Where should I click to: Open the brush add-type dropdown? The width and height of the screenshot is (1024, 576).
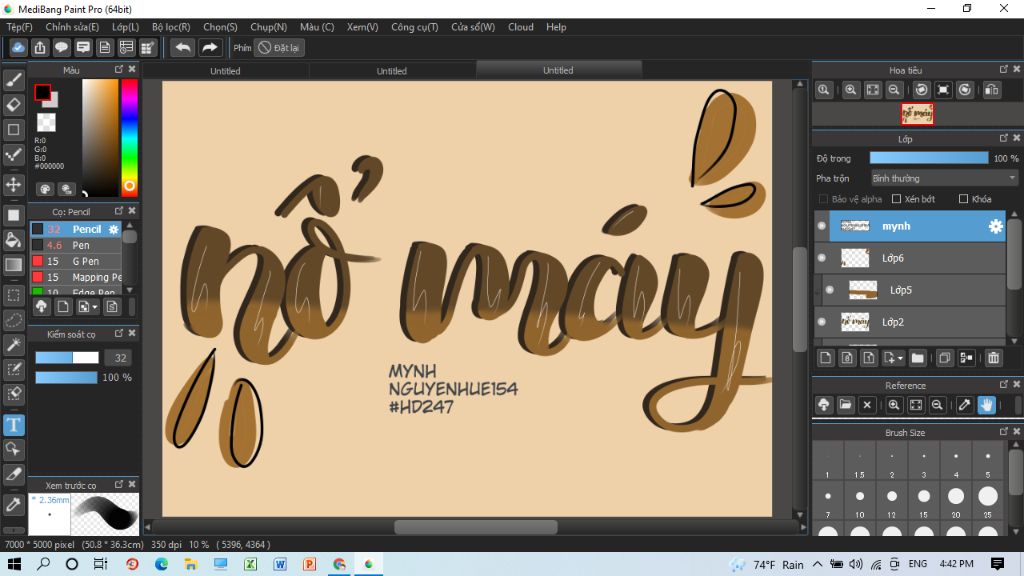(94, 307)
